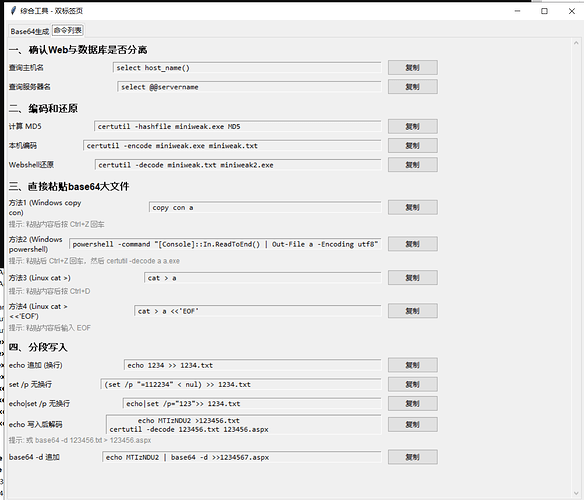
Task: Click the multi-line echo MTIzNDU2 text box
Action: [244, 425]
